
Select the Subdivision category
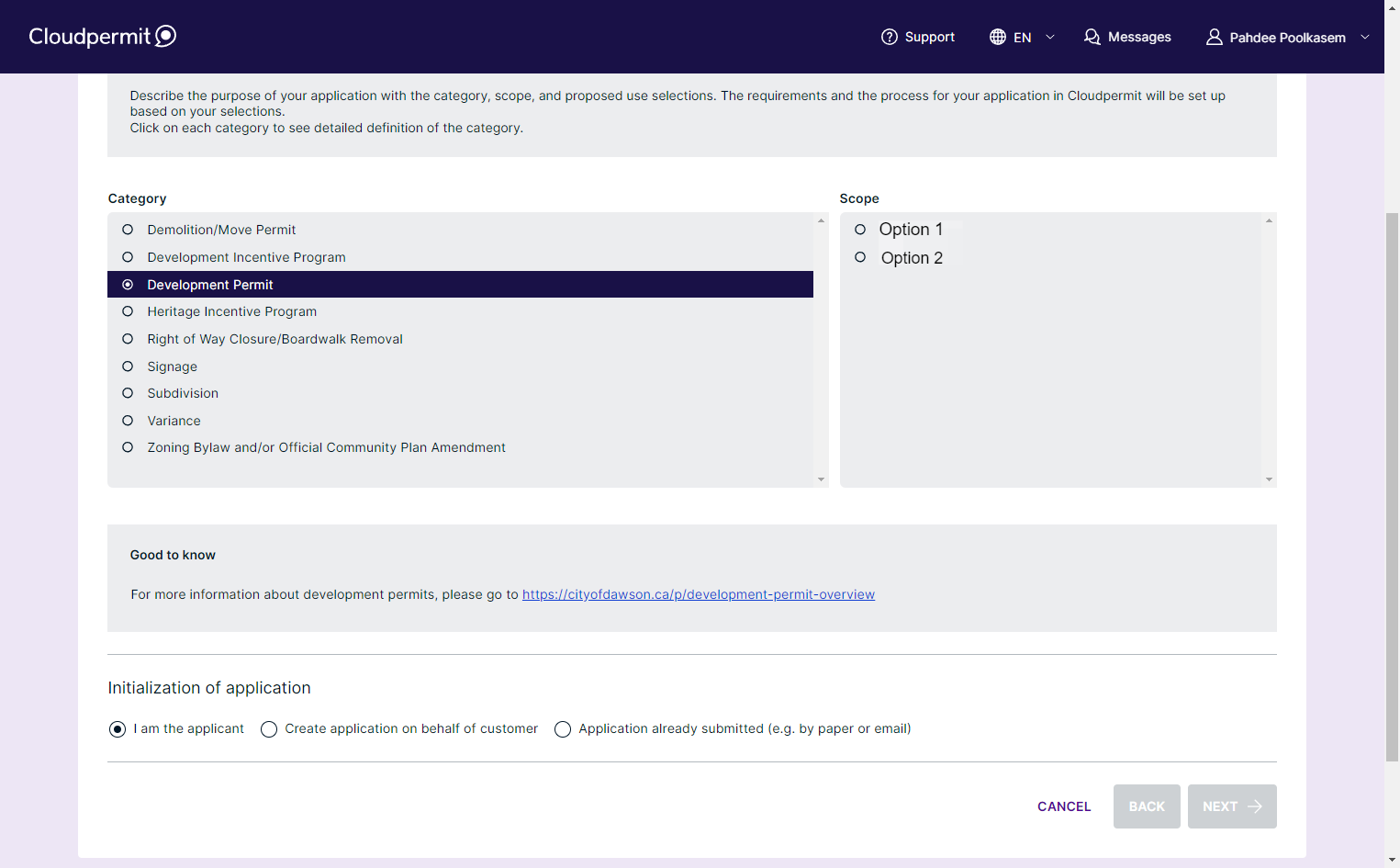[x=460, y=393]
